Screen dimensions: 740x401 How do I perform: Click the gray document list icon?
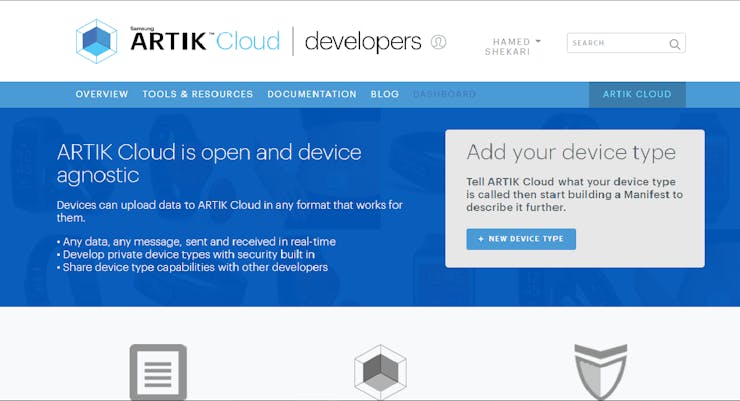[x=158, y=372]
